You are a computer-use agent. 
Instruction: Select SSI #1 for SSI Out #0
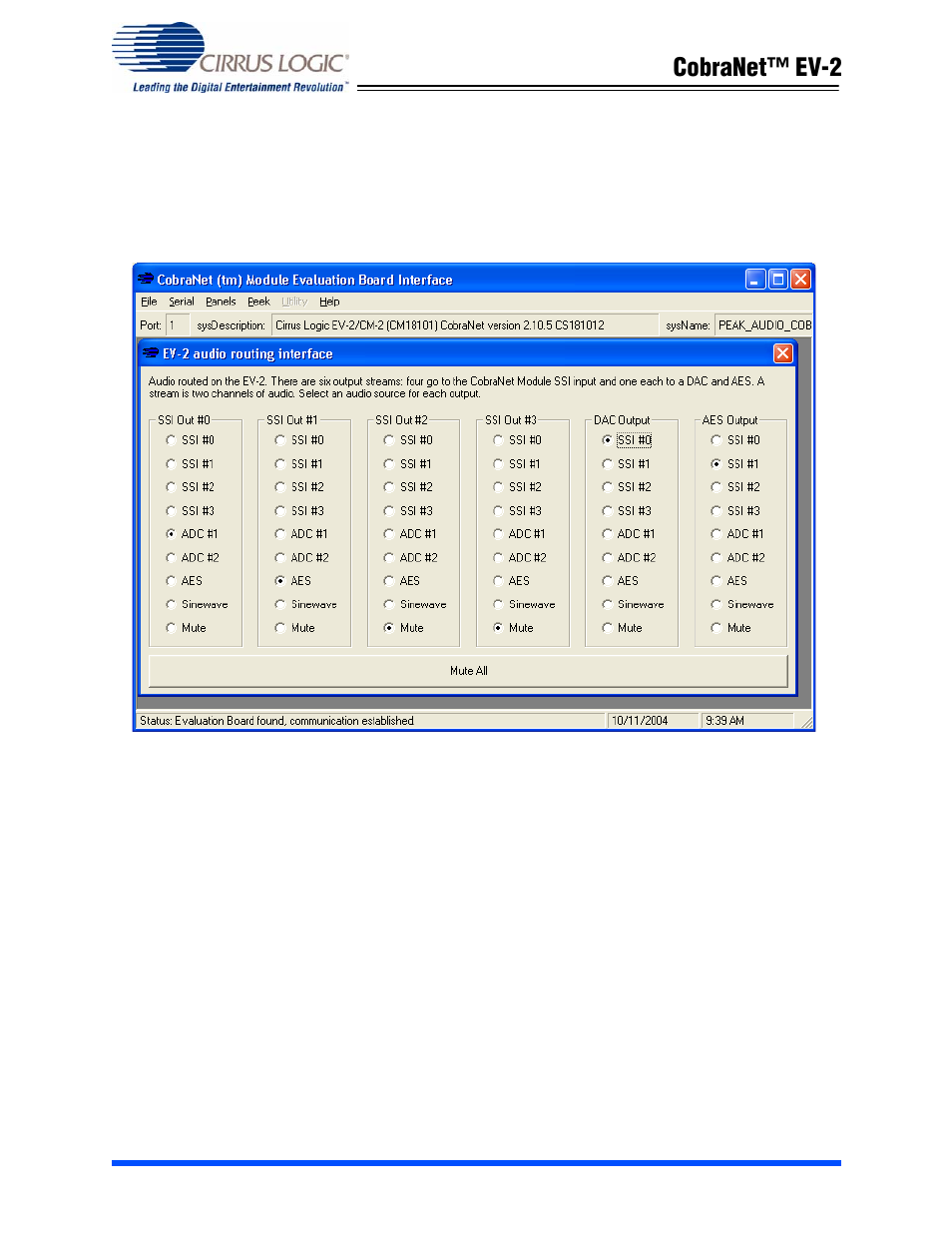171,464
